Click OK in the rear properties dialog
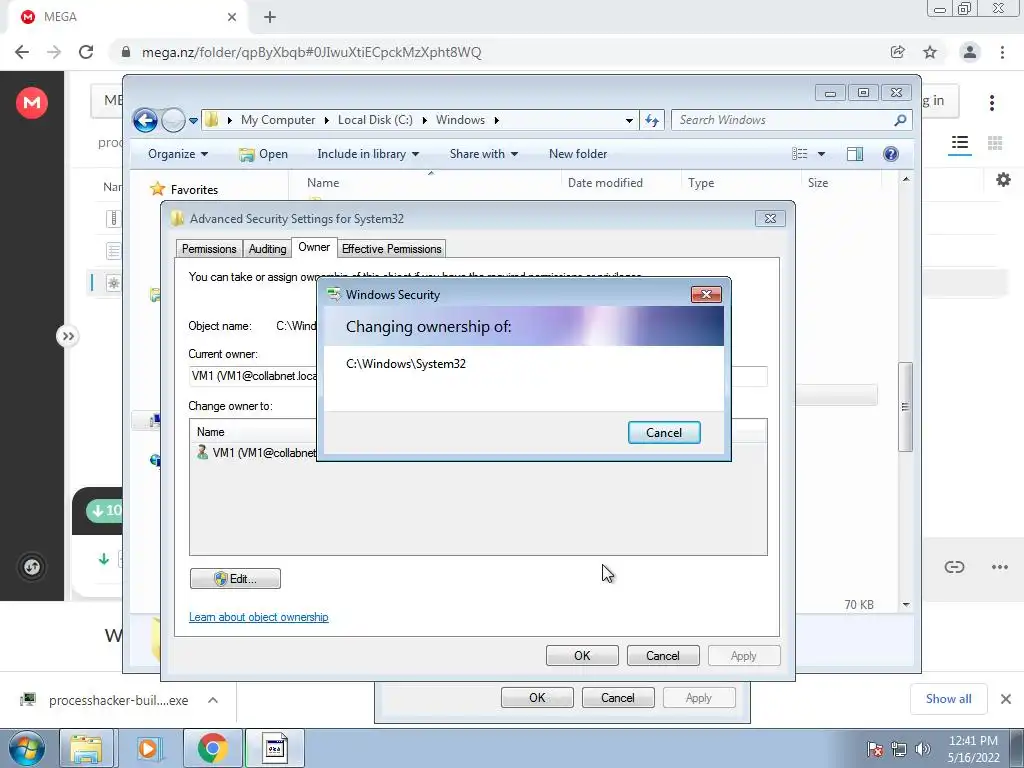 [537, 697]
